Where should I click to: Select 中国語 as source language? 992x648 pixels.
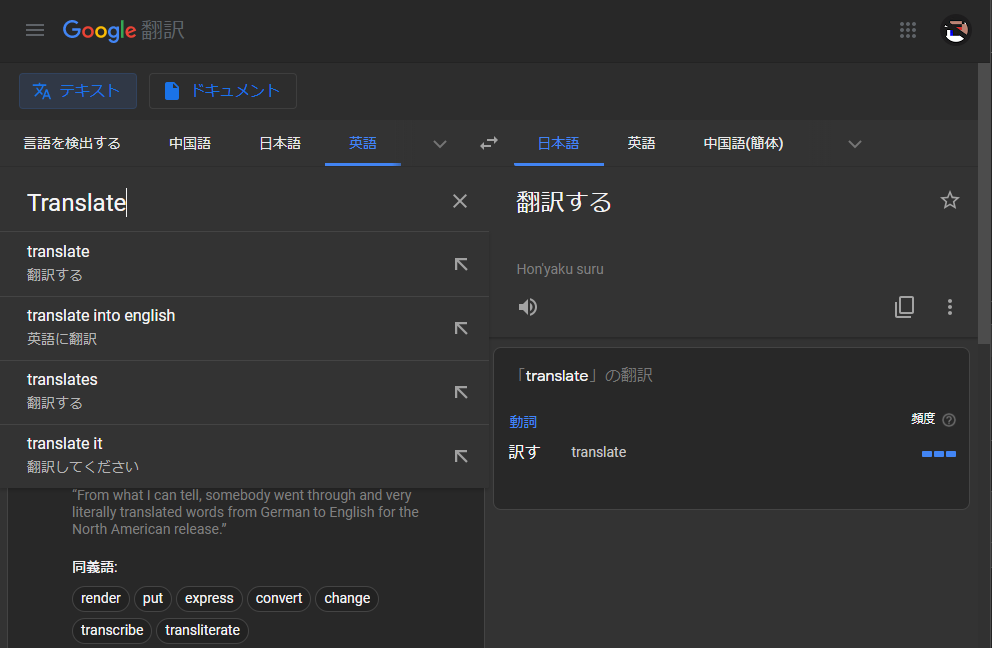(x=190, y=143)
